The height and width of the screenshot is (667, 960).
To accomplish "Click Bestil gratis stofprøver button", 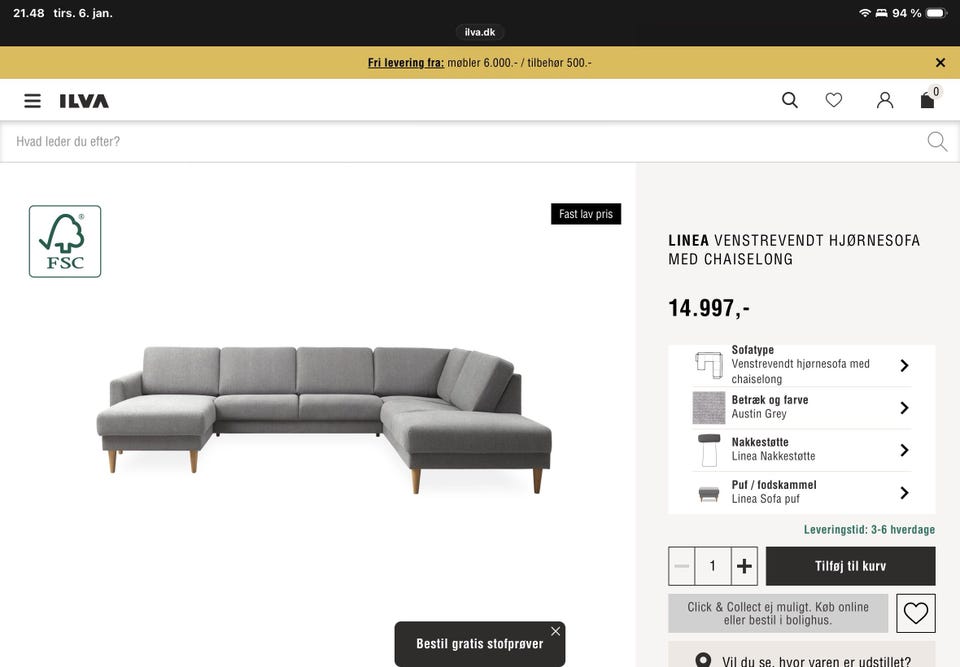I will point(479,644).
